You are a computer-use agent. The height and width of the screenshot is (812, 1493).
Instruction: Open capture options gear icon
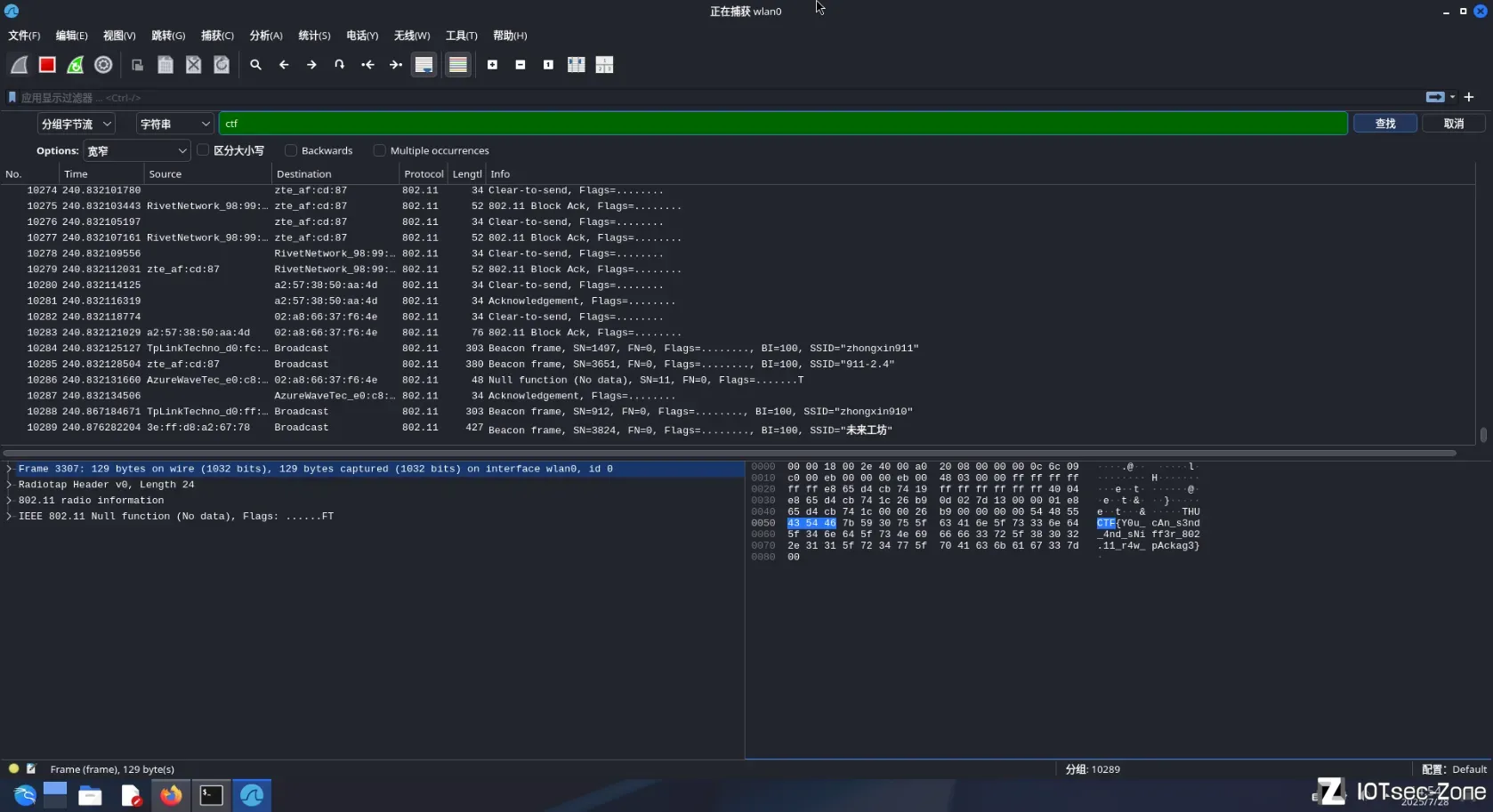(x=103, y=65)
